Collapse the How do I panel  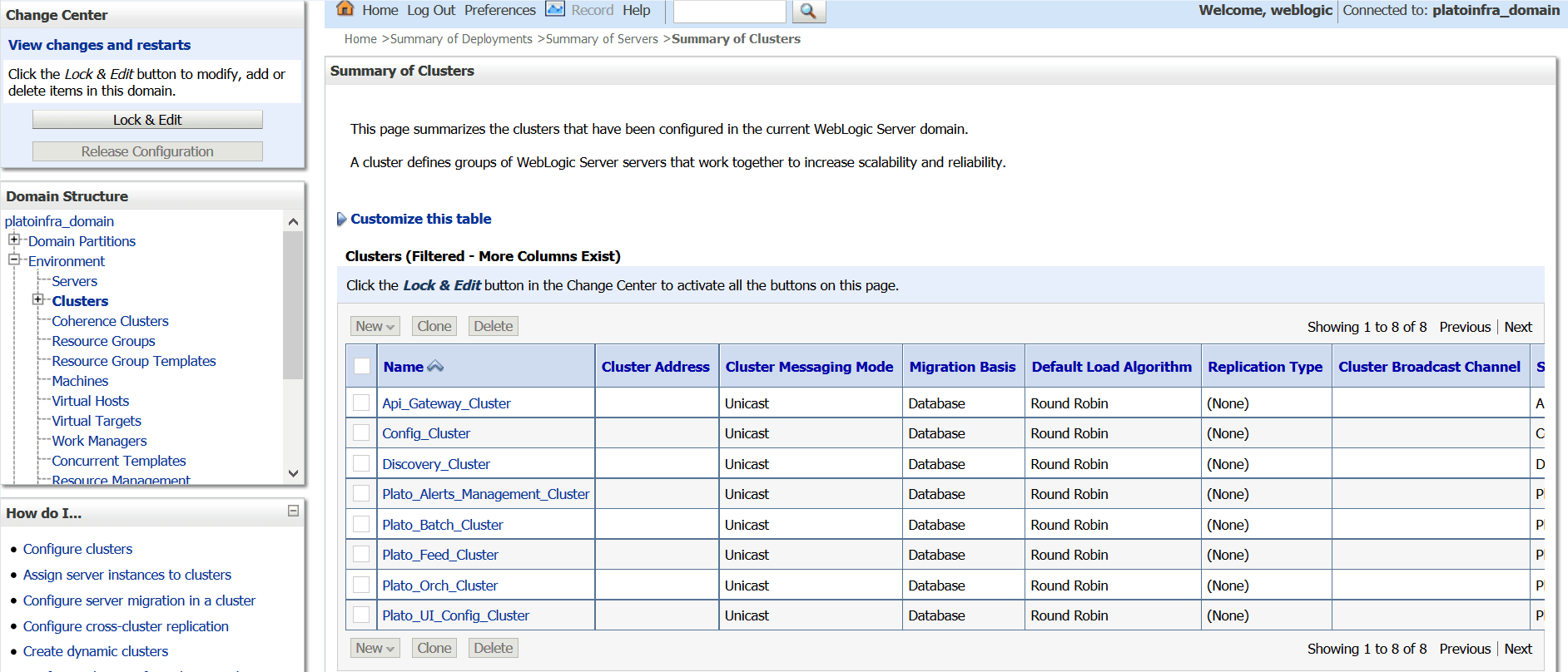[293, 511]
